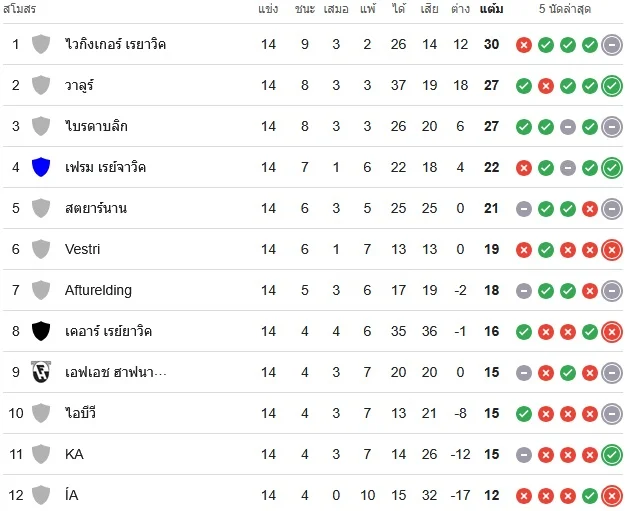Click the black shield crest of rank 8 team
This screenshot has width=630, height=511.
pyautogui.click(x=41, y=331)
